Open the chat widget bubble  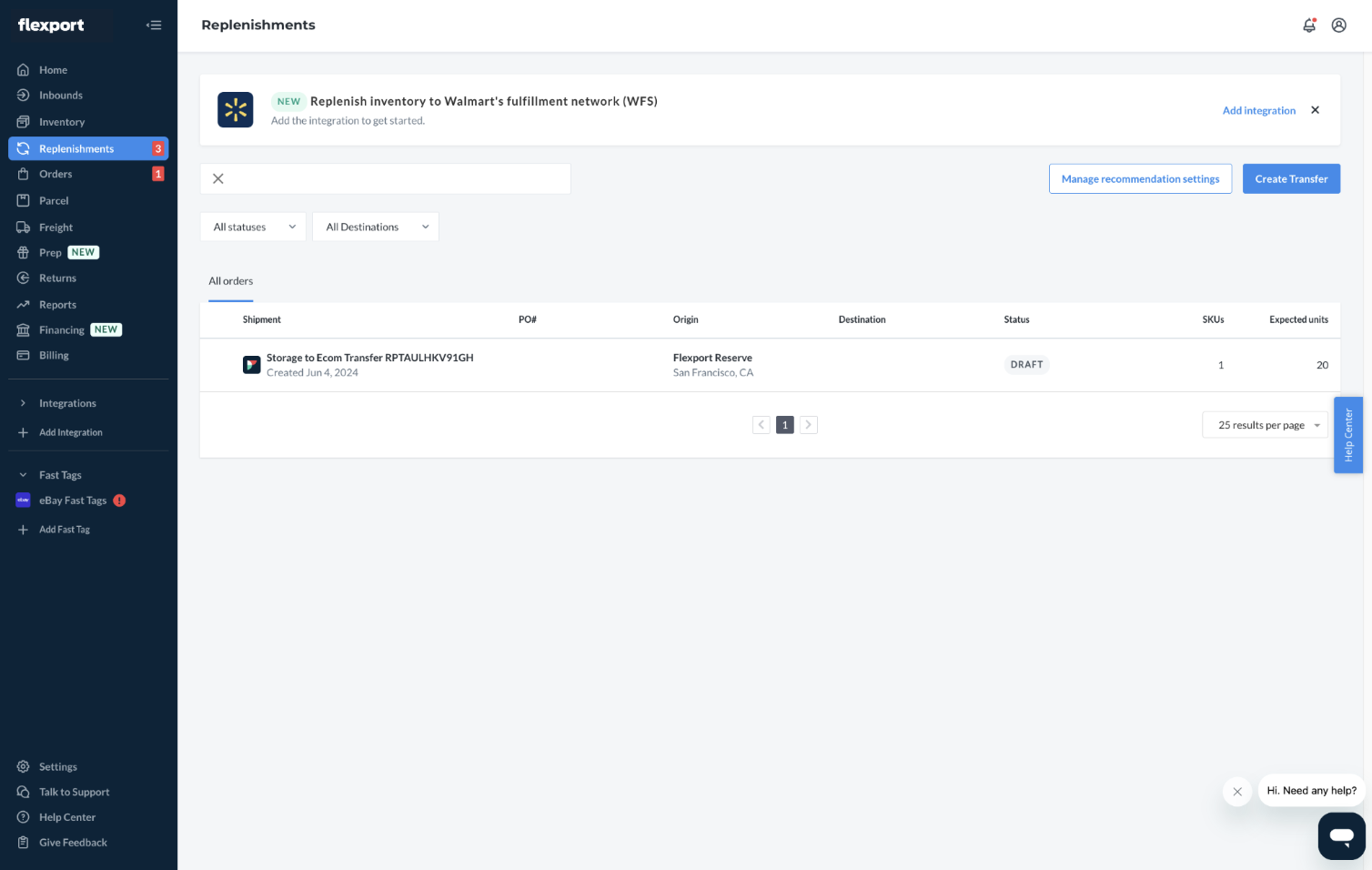[x=1341, y=835]
